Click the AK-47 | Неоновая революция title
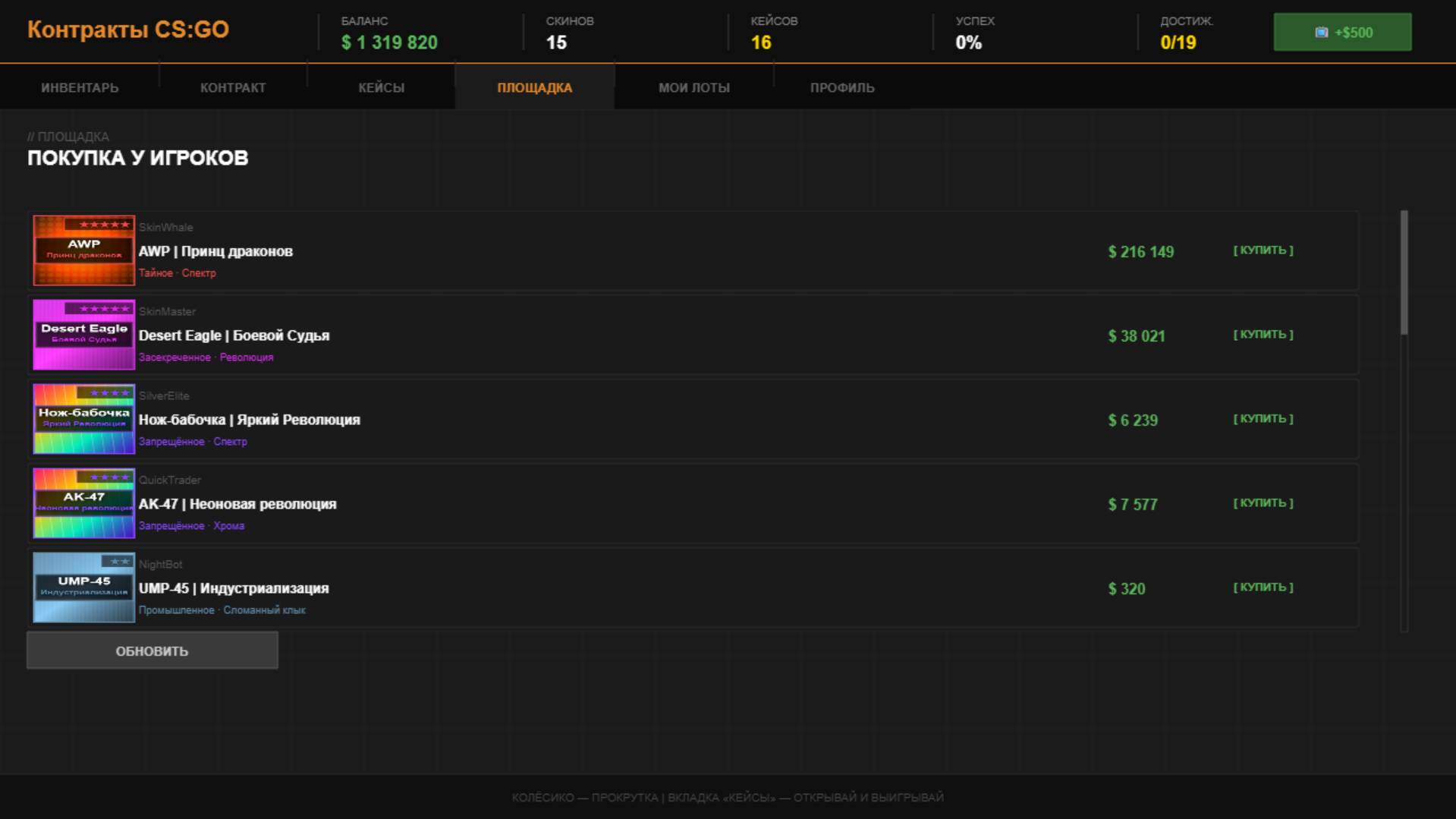The image size is (1456, 819). click(x=237, y=504)
